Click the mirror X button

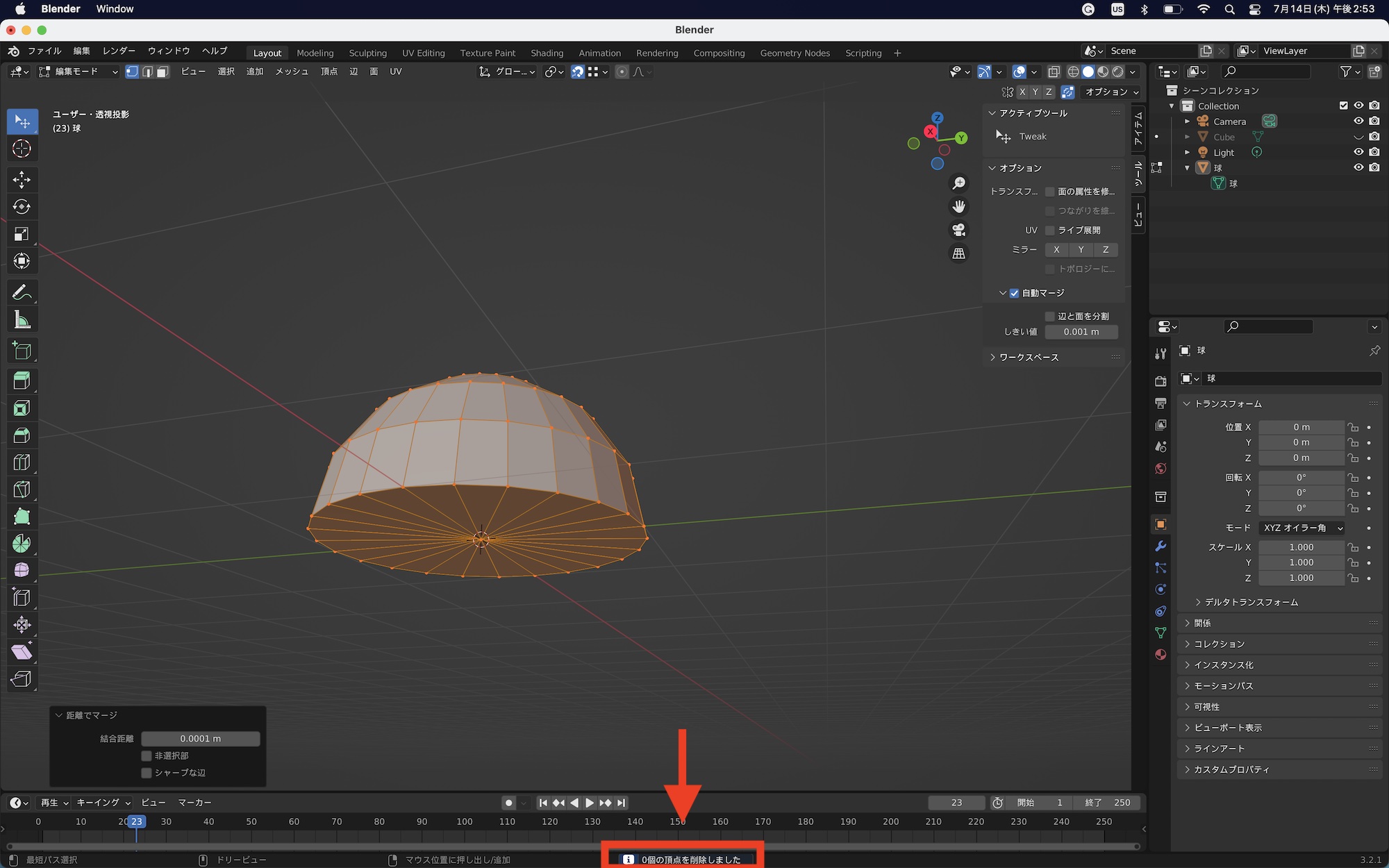tap(1056, 249)
